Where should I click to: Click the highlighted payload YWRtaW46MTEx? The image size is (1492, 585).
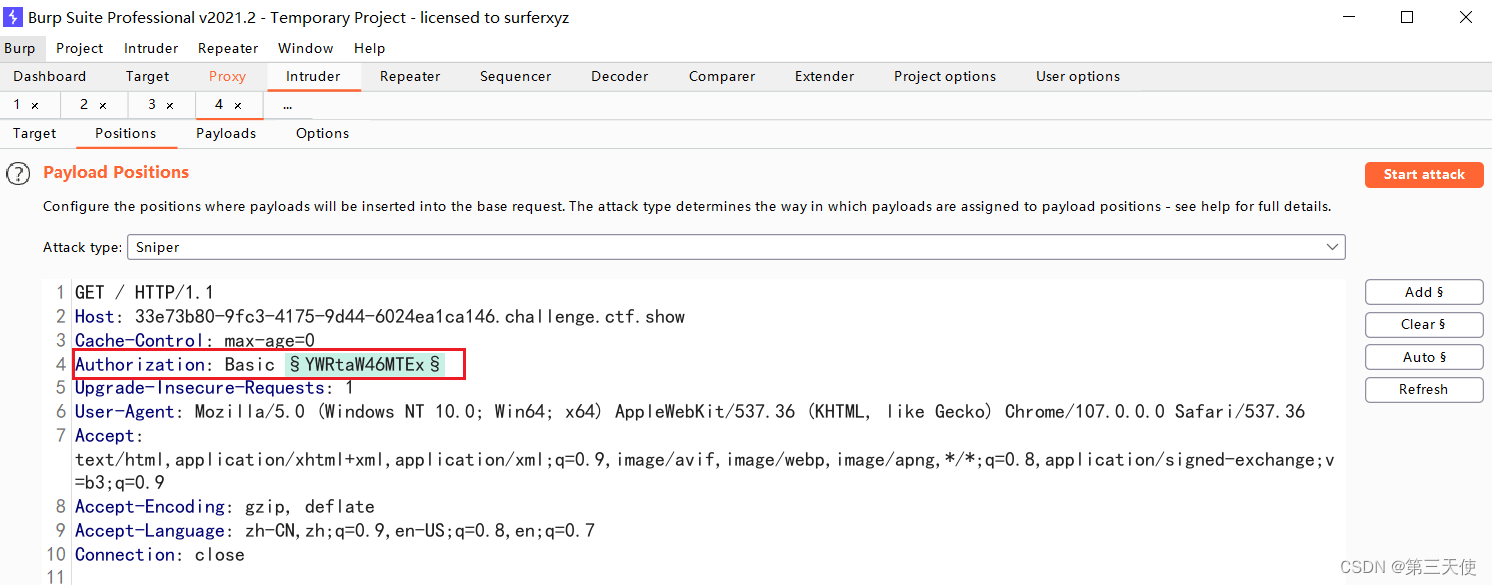365,364
